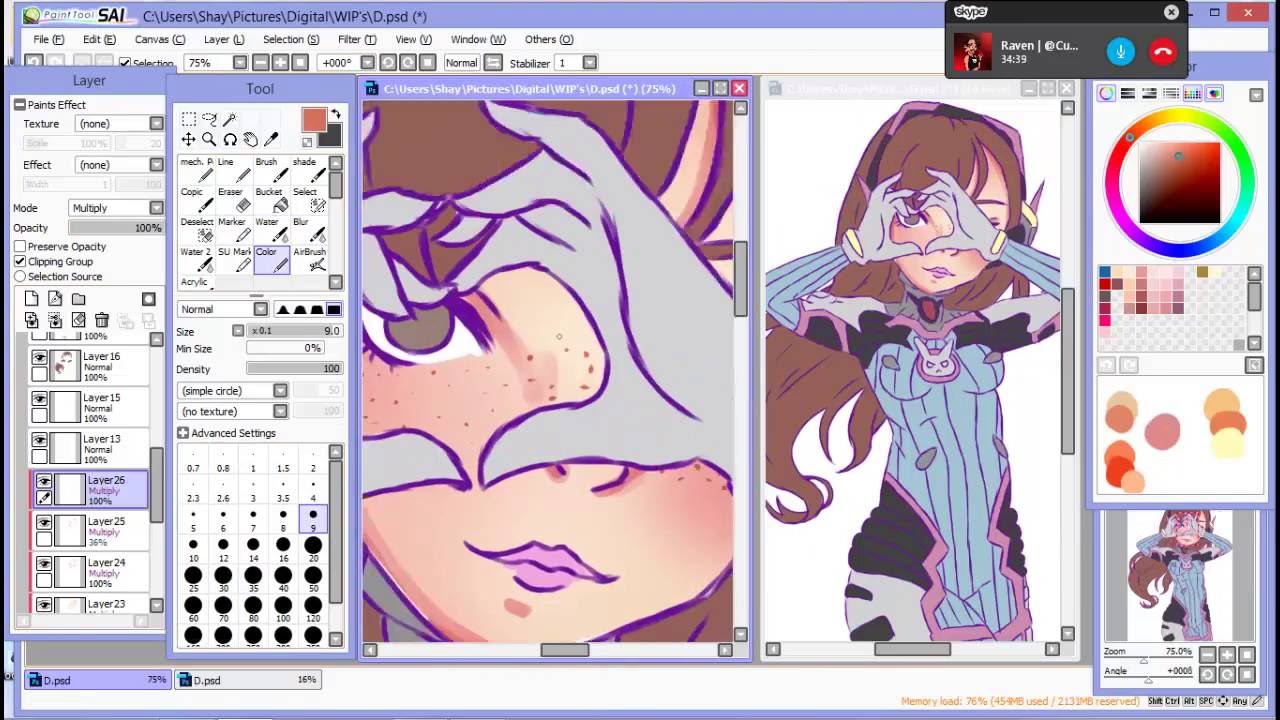The width and height of the screenshot is (1280, 720).
Task: Select the Rotate view tool
Action: pos(230,140)
